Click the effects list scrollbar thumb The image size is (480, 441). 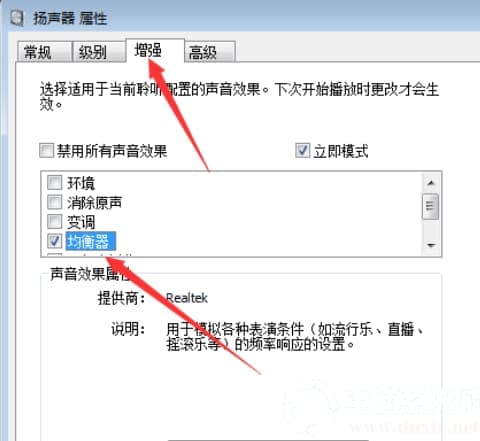pyautogui.click(x=430, y=206)
